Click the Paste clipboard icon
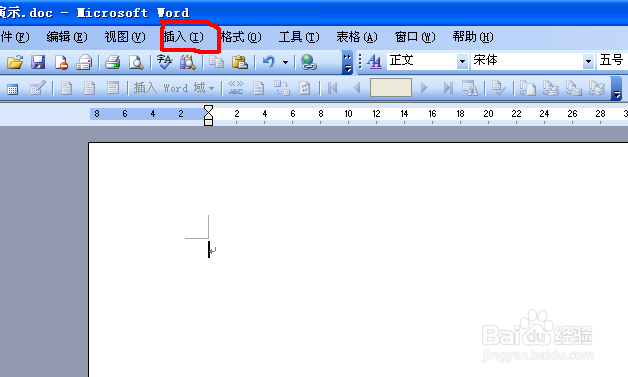This screenshot has width=628, height=377. coord(240,62)
